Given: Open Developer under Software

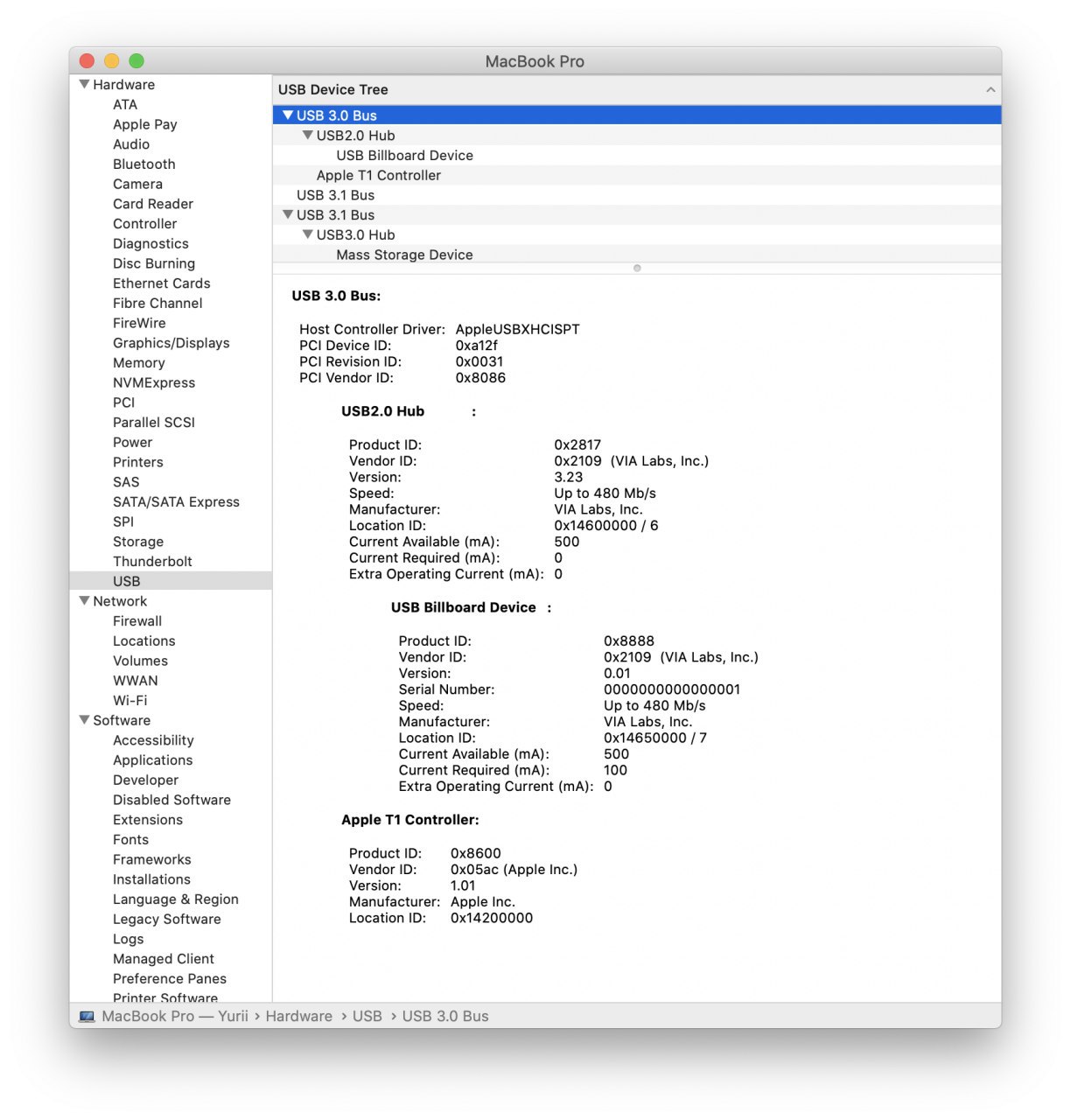Looking at the screenshot, I should [x=145, y=780].
